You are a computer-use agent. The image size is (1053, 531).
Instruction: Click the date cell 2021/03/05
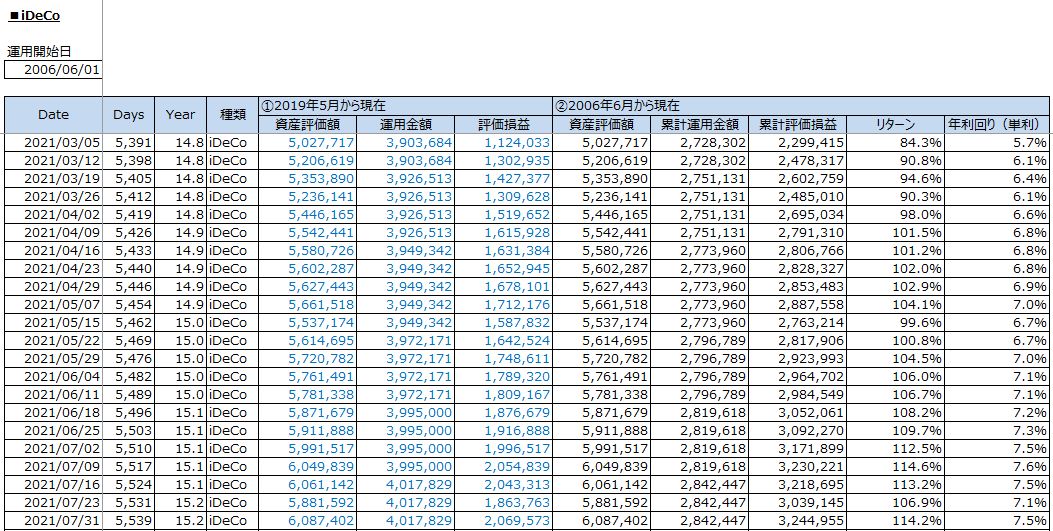tap(60, 143)
